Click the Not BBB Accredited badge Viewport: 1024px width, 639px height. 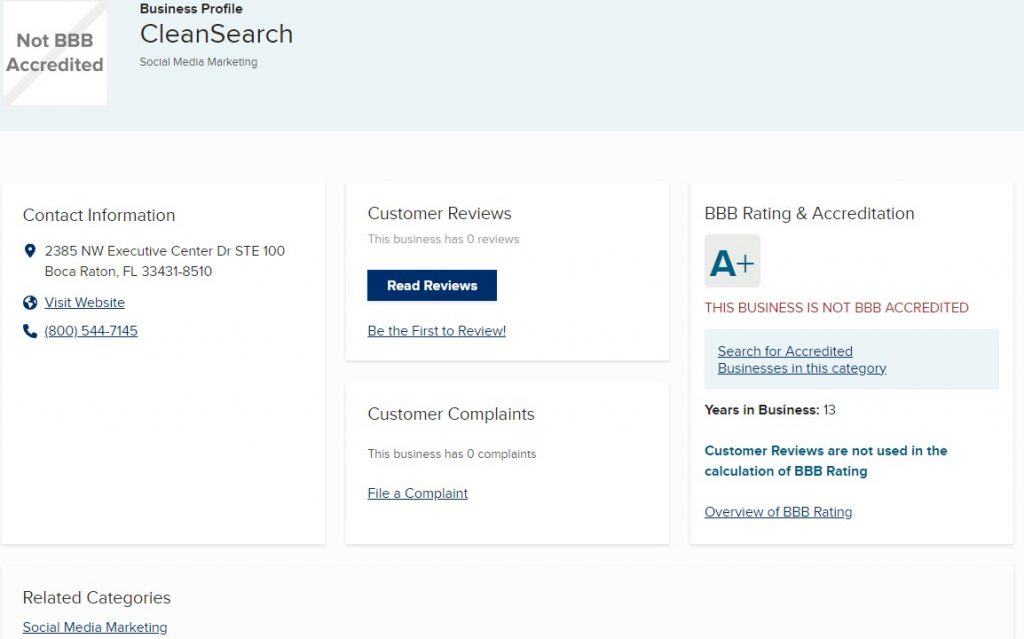click(55, 52)
